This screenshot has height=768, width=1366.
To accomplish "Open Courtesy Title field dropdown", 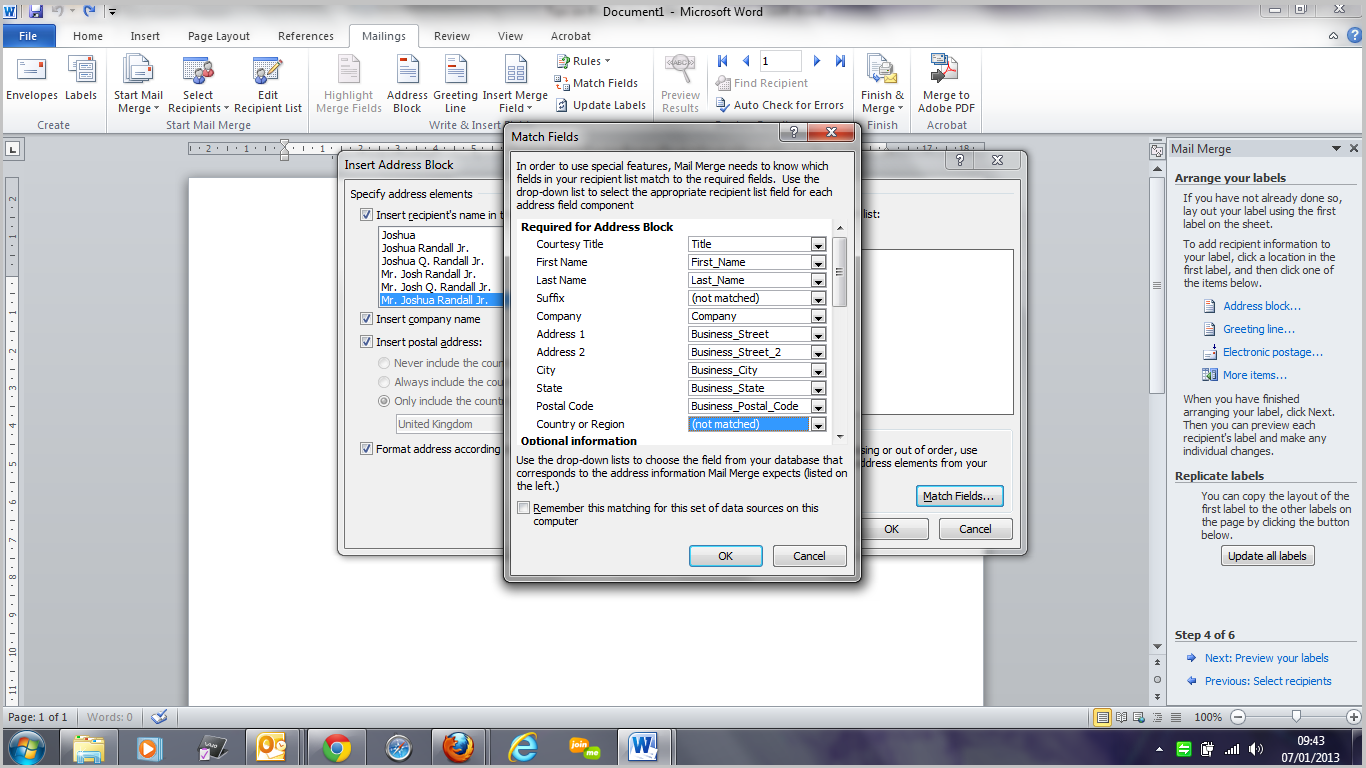I will click(818, 244).
